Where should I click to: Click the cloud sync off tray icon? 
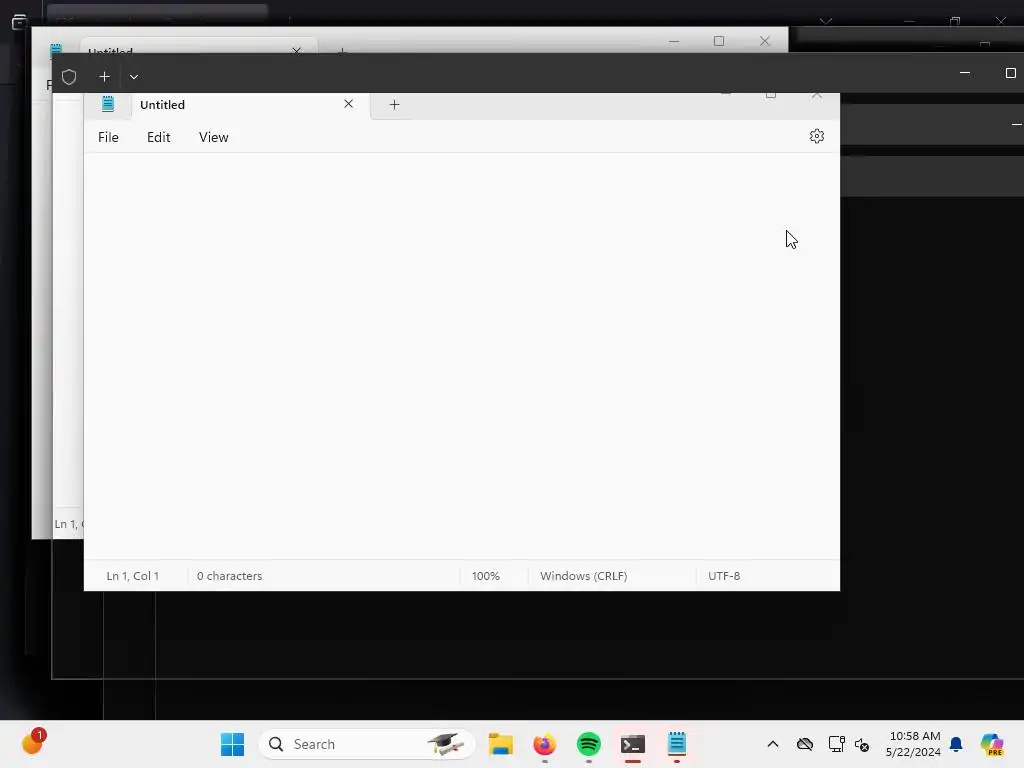805,744
